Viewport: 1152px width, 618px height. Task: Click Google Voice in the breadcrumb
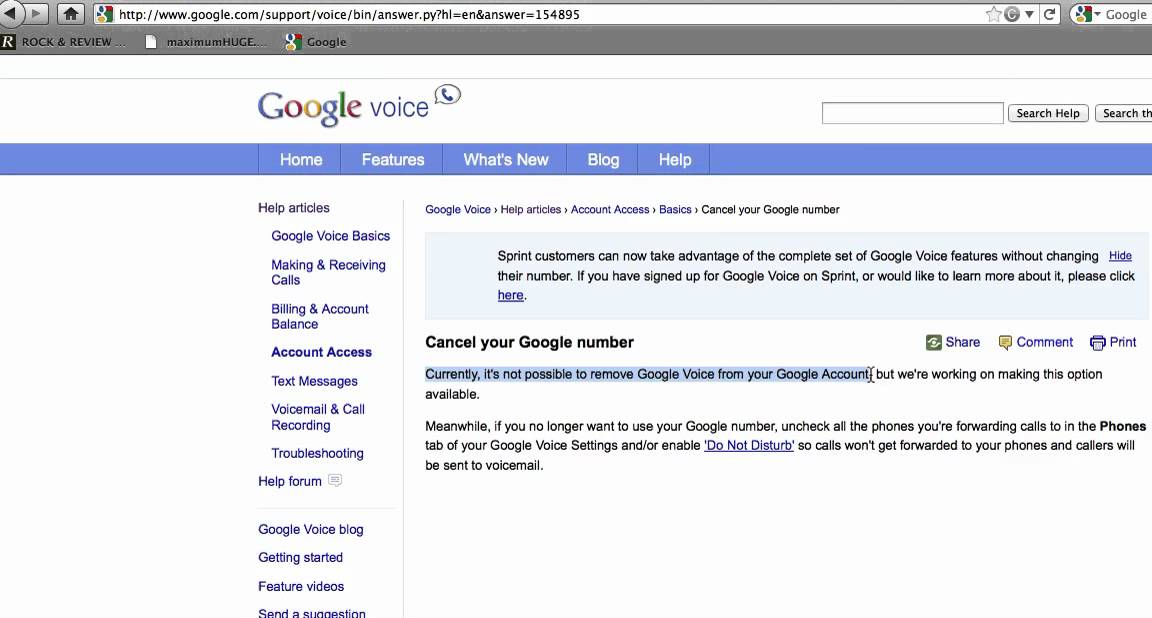coord(458,209)
